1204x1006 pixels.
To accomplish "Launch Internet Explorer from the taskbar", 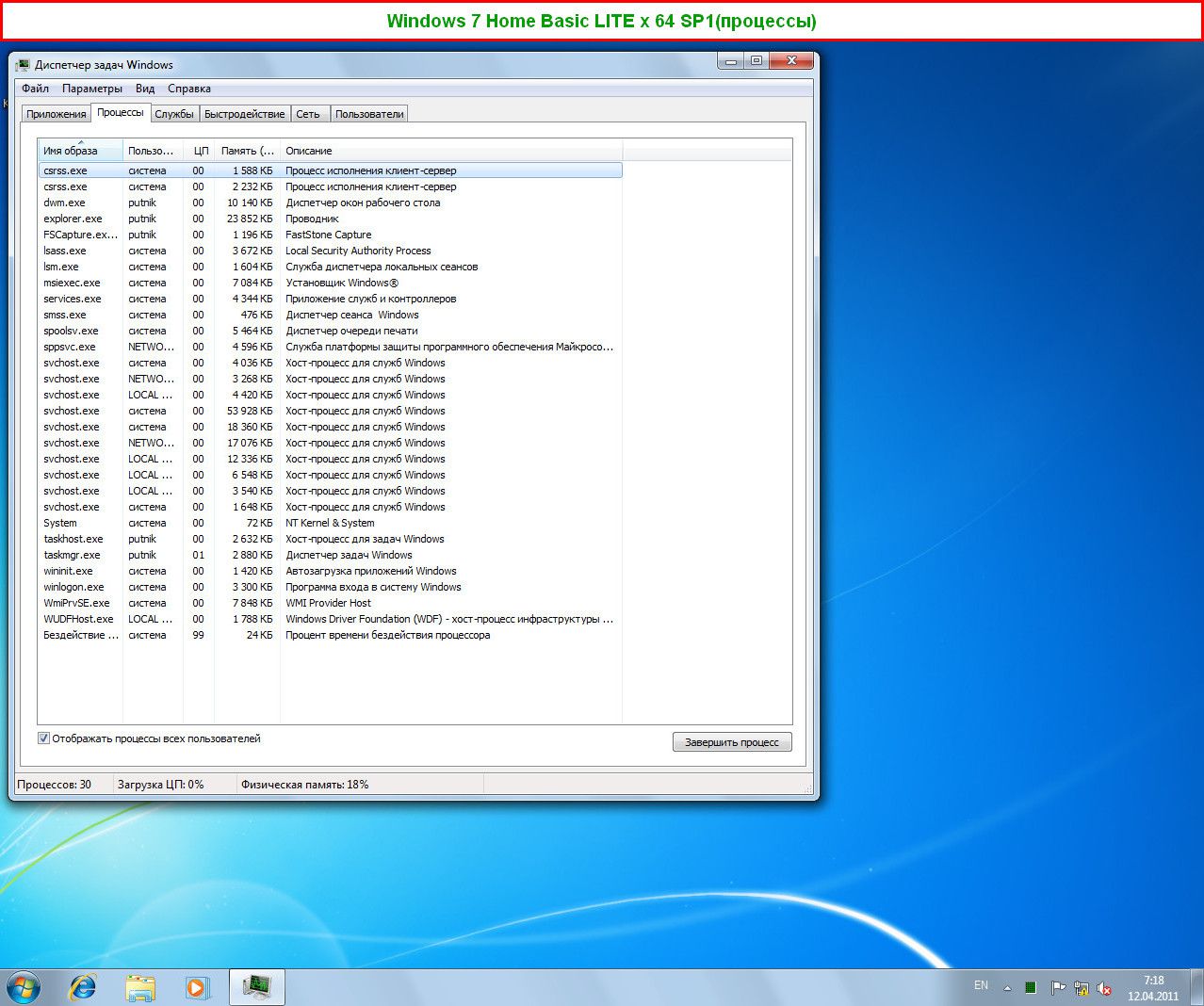I will click(83, 987).
